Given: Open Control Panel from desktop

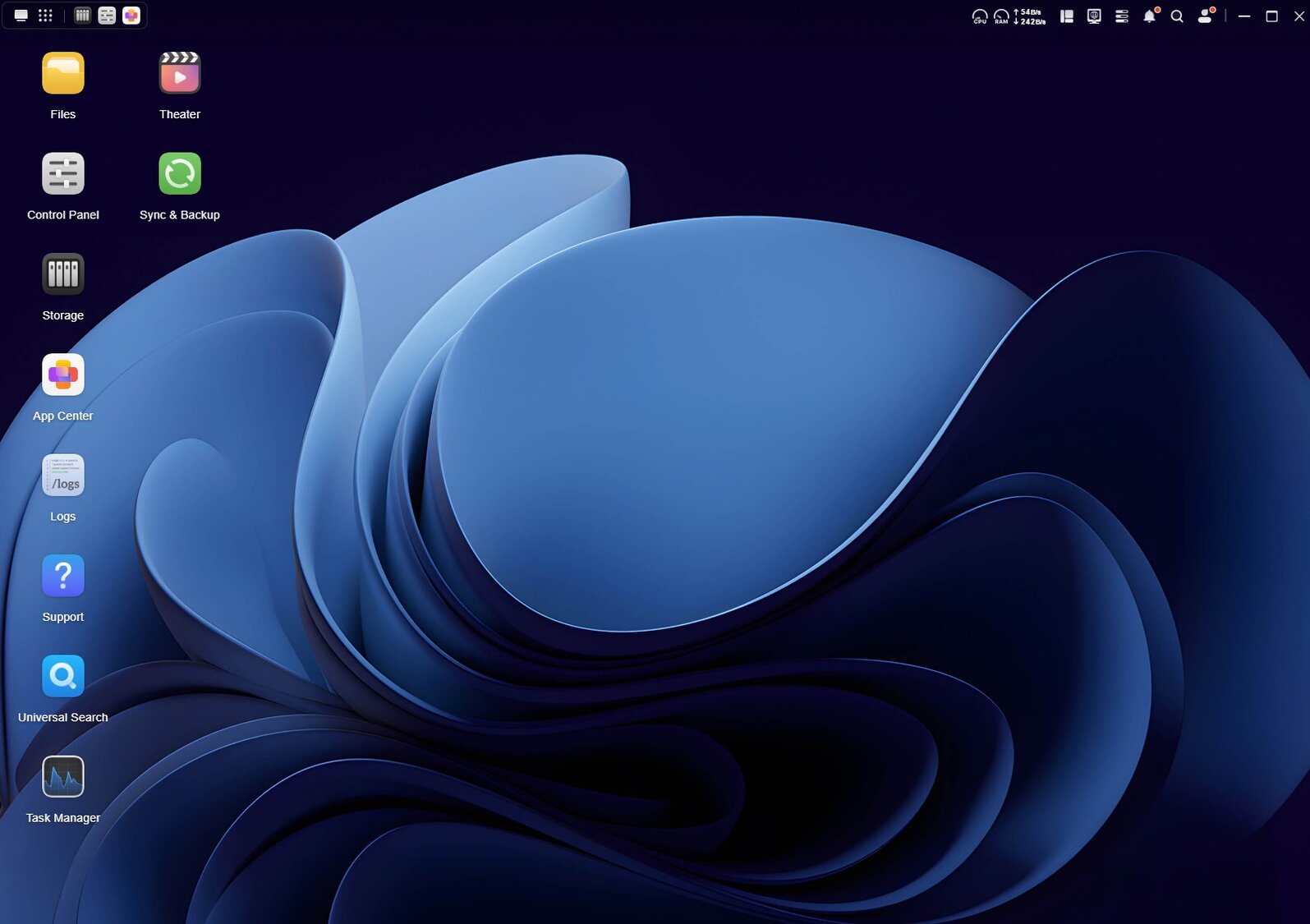Looking at the screenshot, I should pyautogui.click(x=62, y=174).
